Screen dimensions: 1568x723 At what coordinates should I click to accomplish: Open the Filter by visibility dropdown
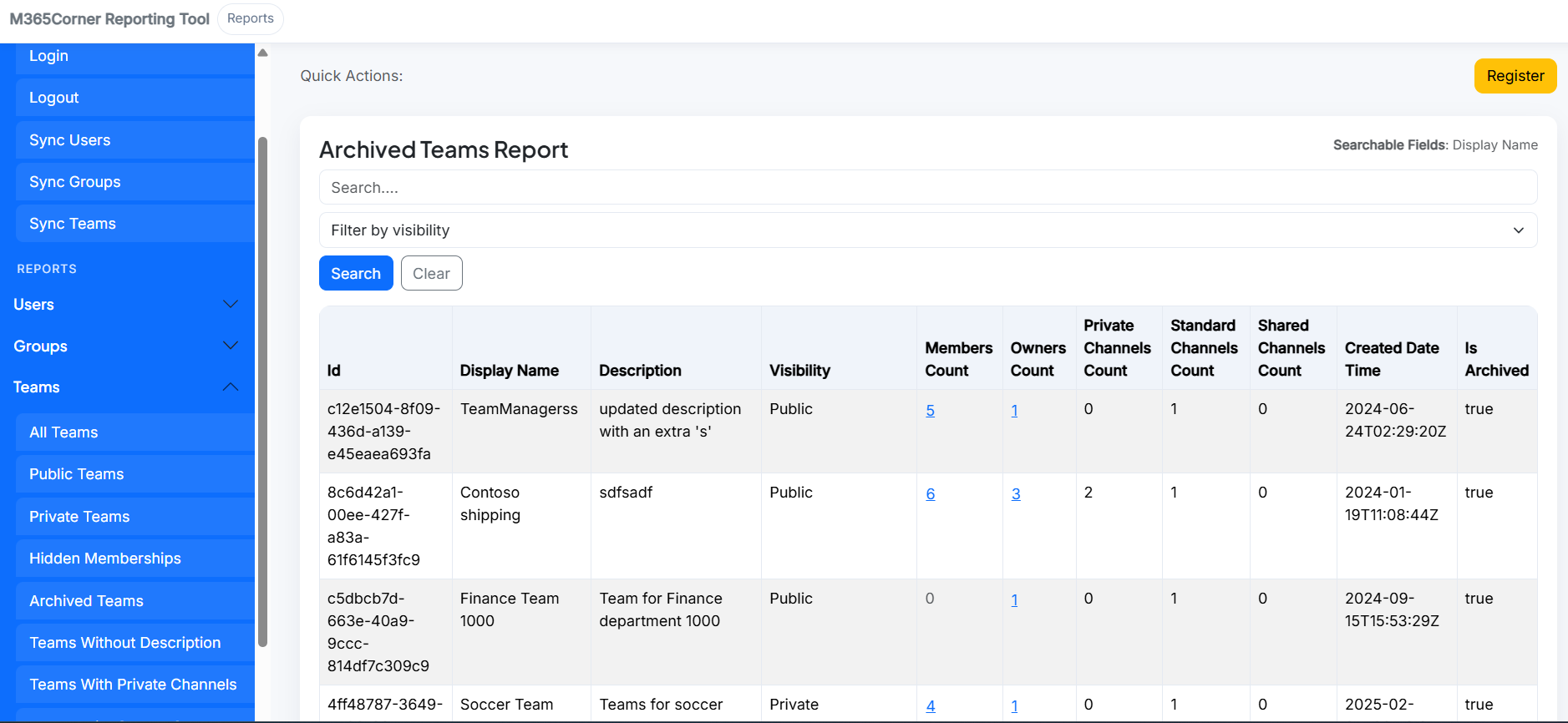click(927, 230)
